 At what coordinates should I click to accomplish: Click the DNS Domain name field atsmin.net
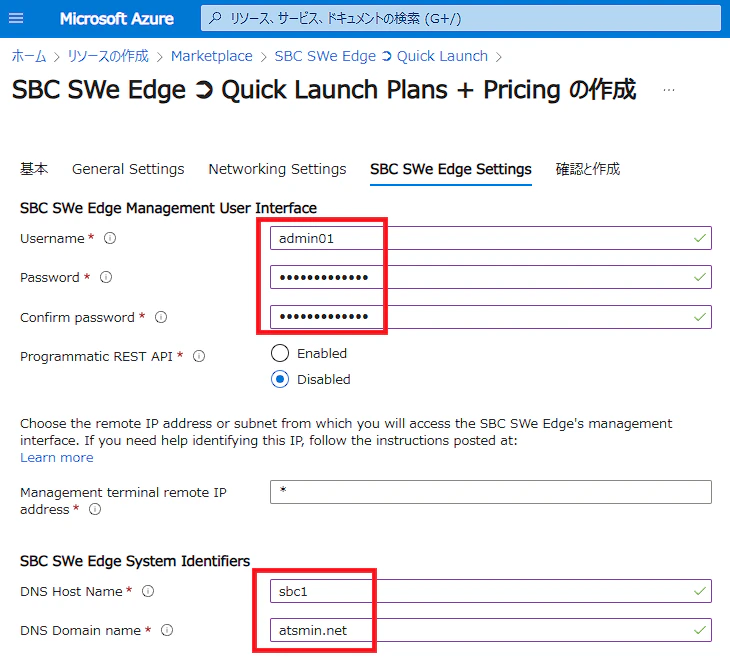491,630
